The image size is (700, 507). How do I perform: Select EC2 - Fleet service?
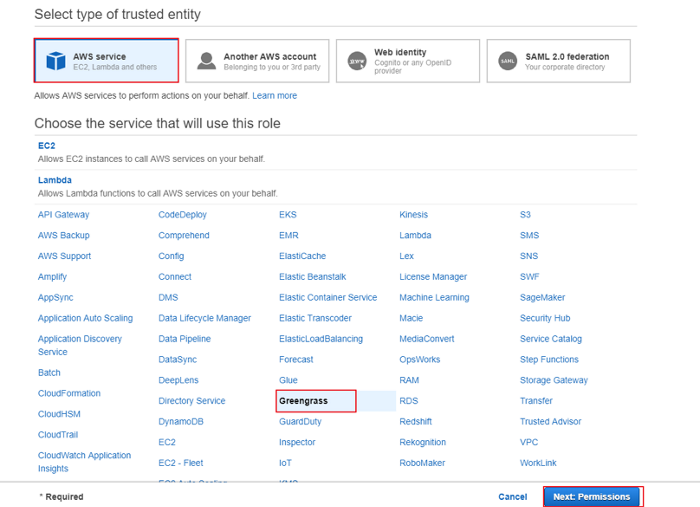click(181, 463)
